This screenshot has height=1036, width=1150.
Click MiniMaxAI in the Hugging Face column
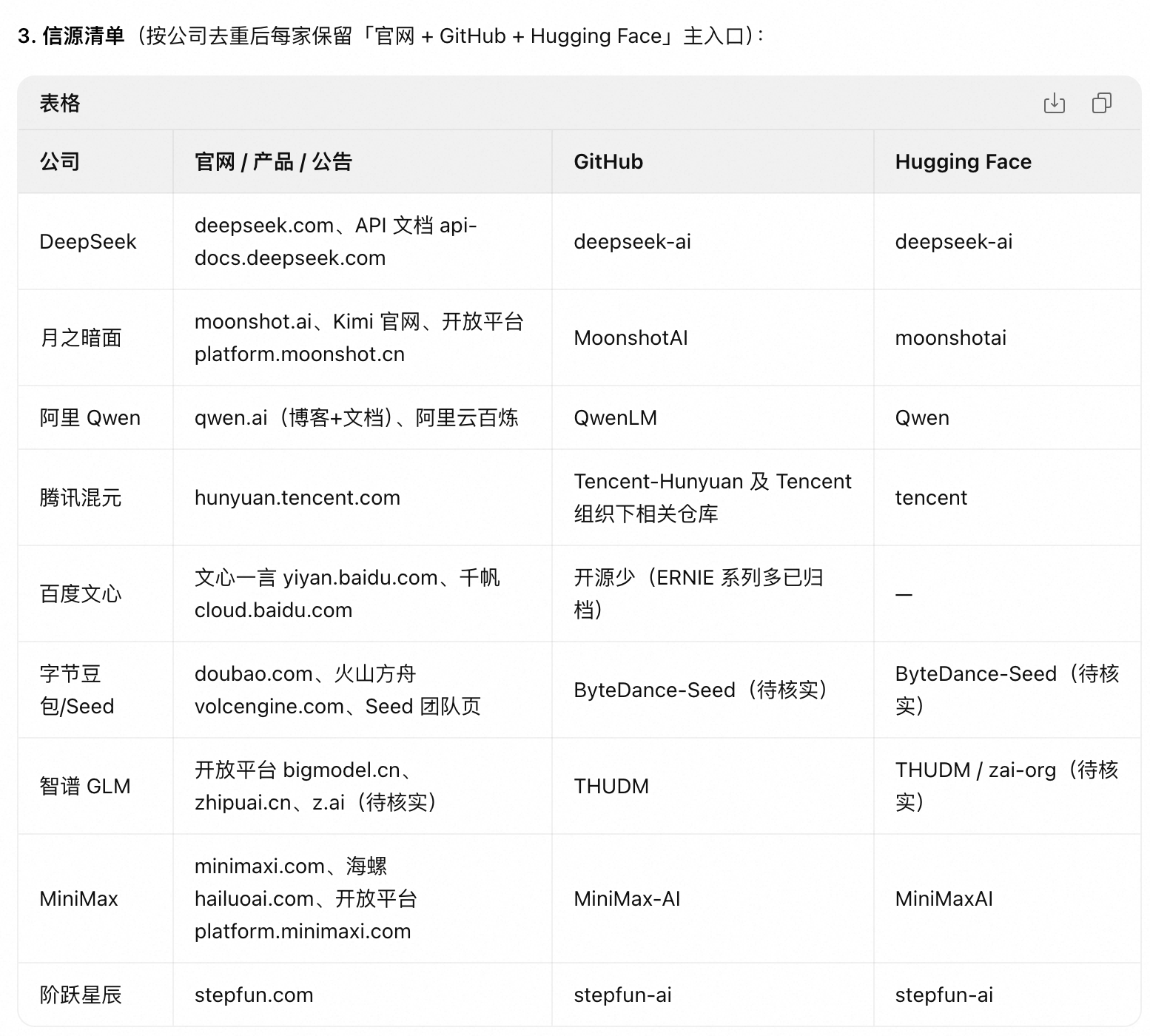pyautogui.click(x=944, y=899)
